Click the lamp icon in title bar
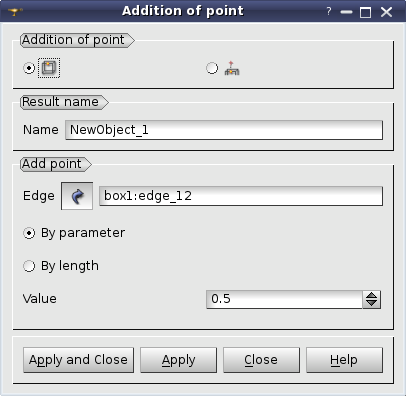Viewport: 406px width, 396px height. coord(15,12)
